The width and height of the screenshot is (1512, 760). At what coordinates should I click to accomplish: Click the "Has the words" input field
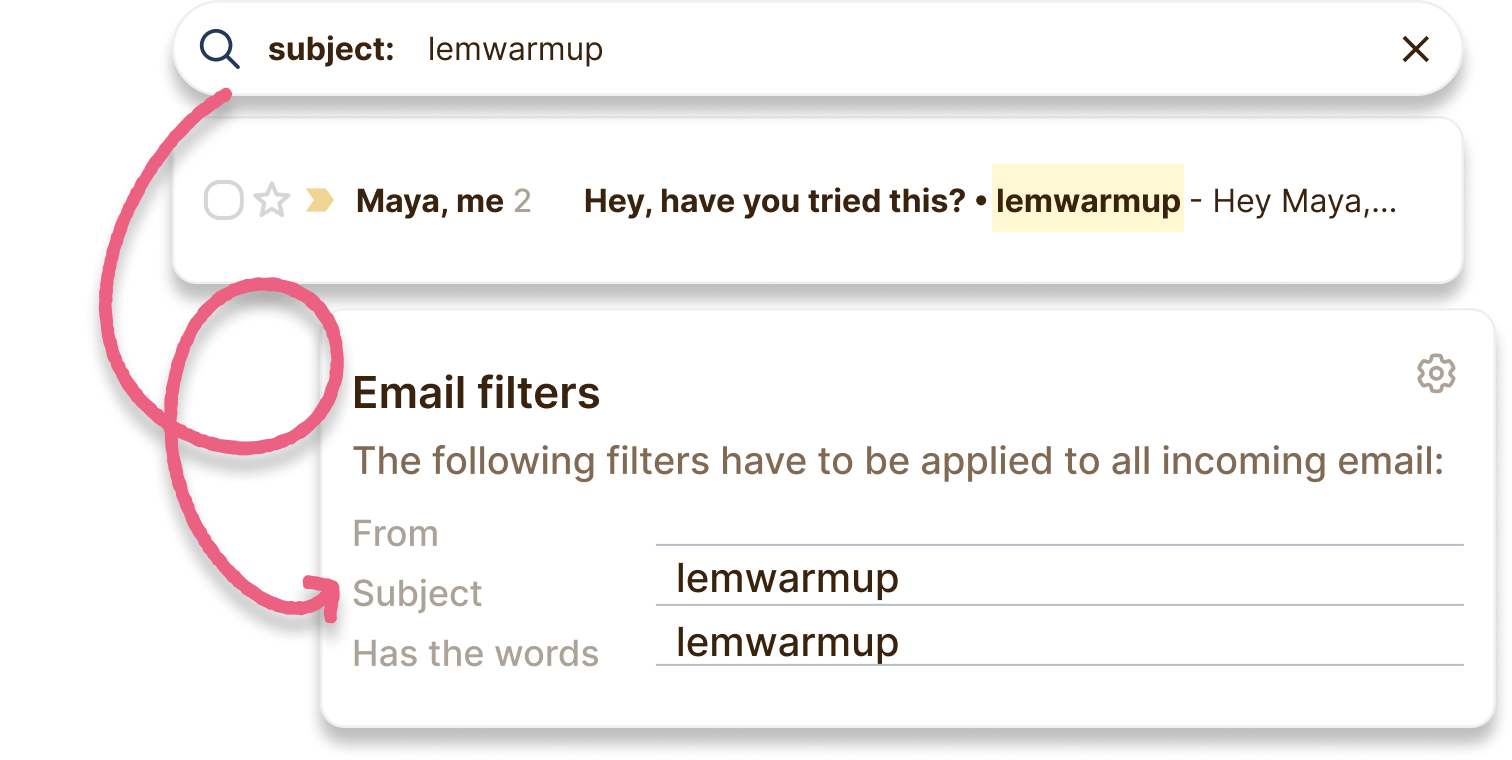tap(1058, 642)
